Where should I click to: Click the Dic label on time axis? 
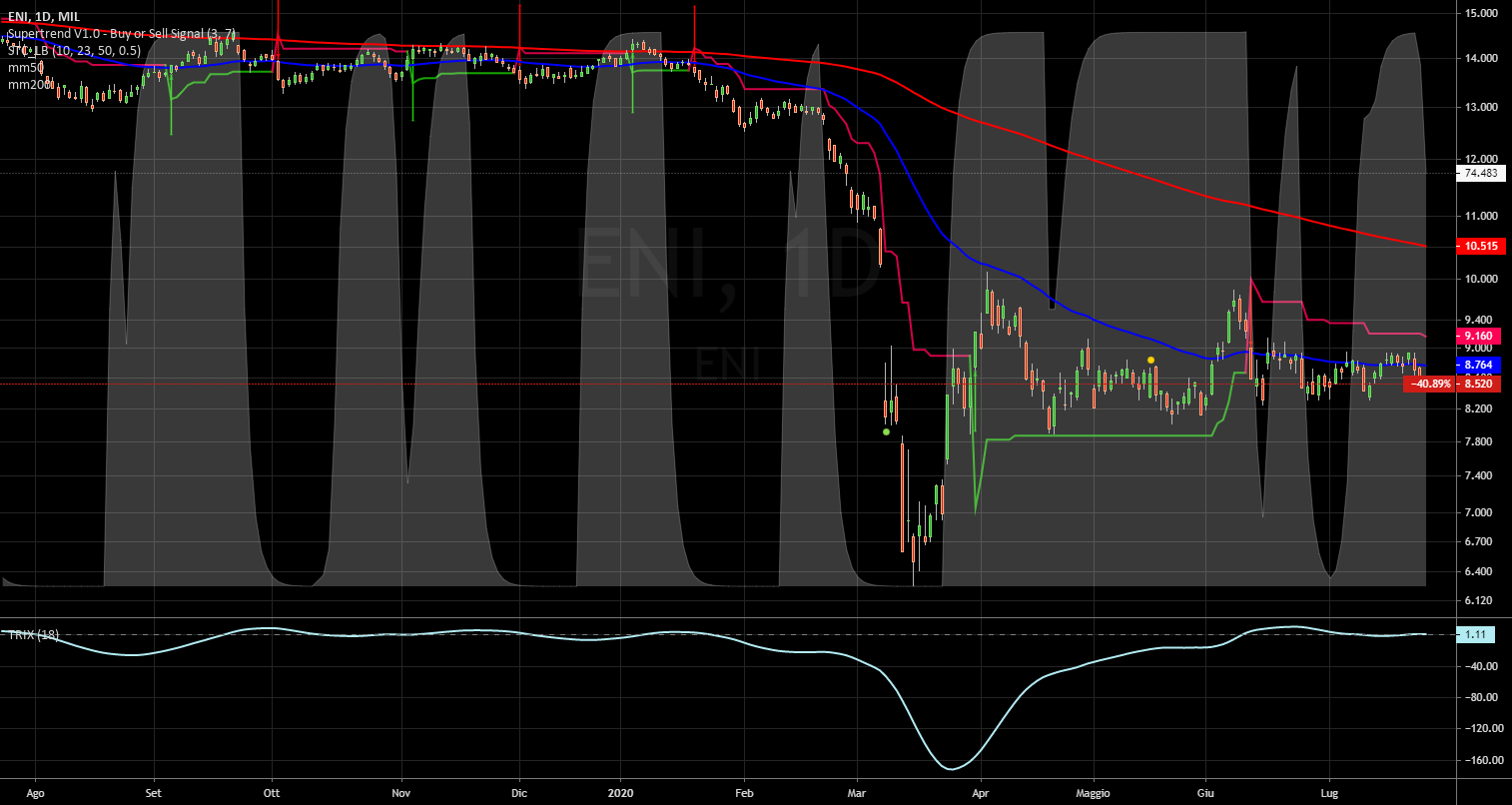(x=518, y=793)
